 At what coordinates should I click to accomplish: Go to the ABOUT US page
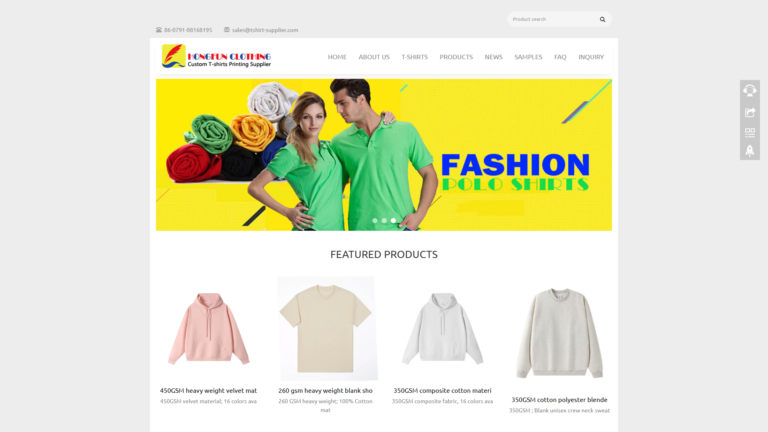tap(374, 57)
